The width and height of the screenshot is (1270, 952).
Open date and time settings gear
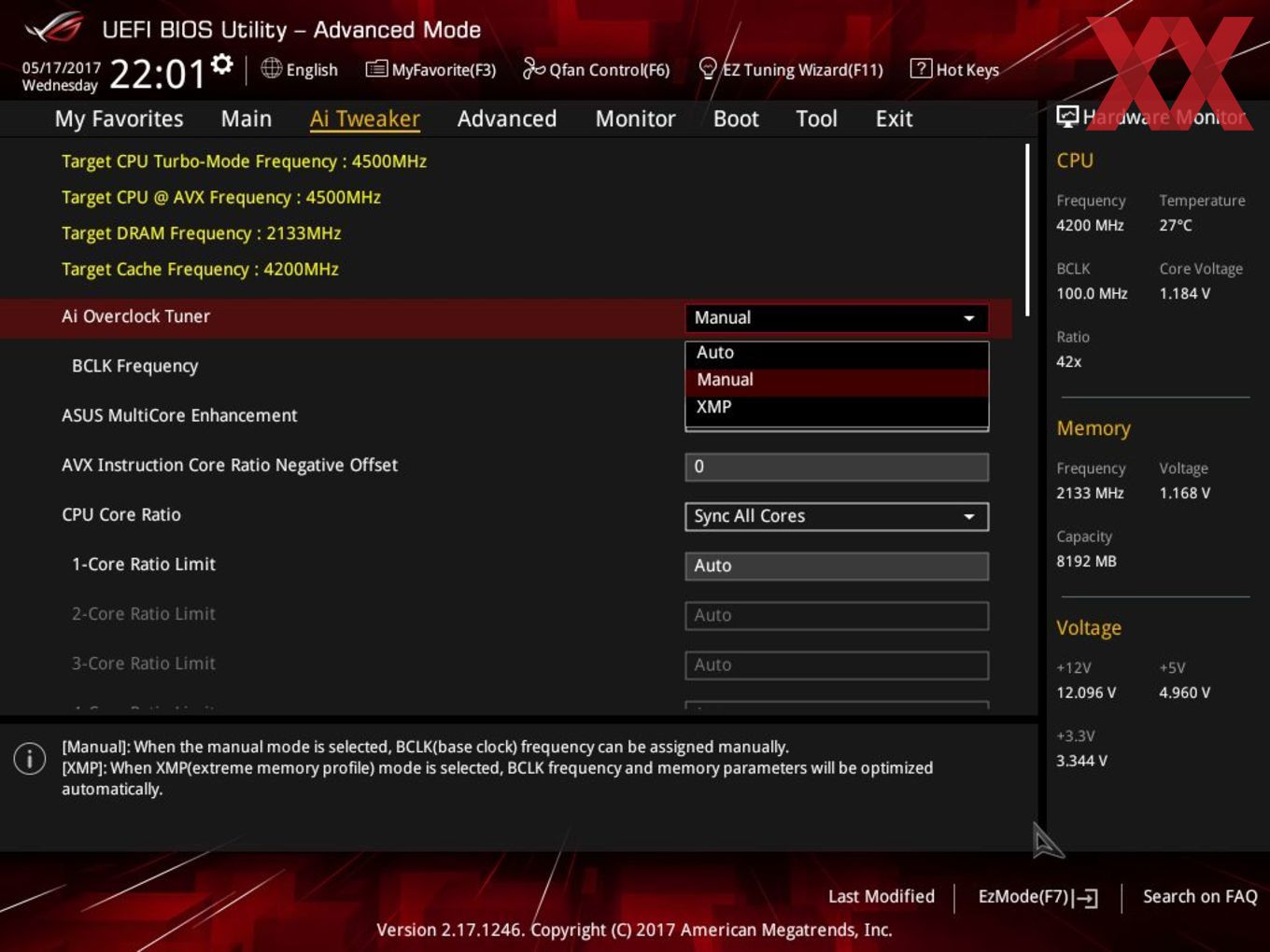click(221, 64)
